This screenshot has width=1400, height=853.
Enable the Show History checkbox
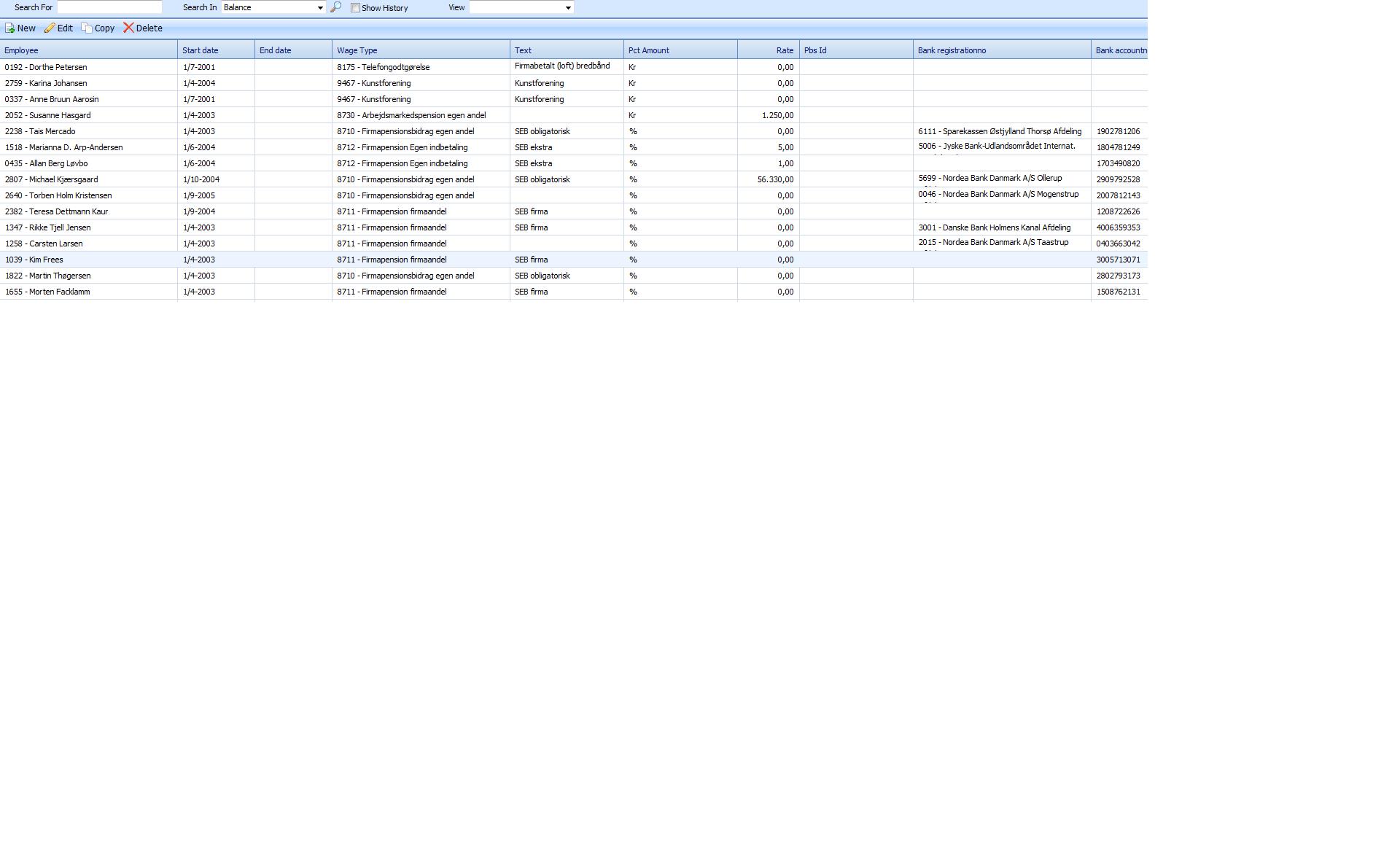[x=355, y=8]
